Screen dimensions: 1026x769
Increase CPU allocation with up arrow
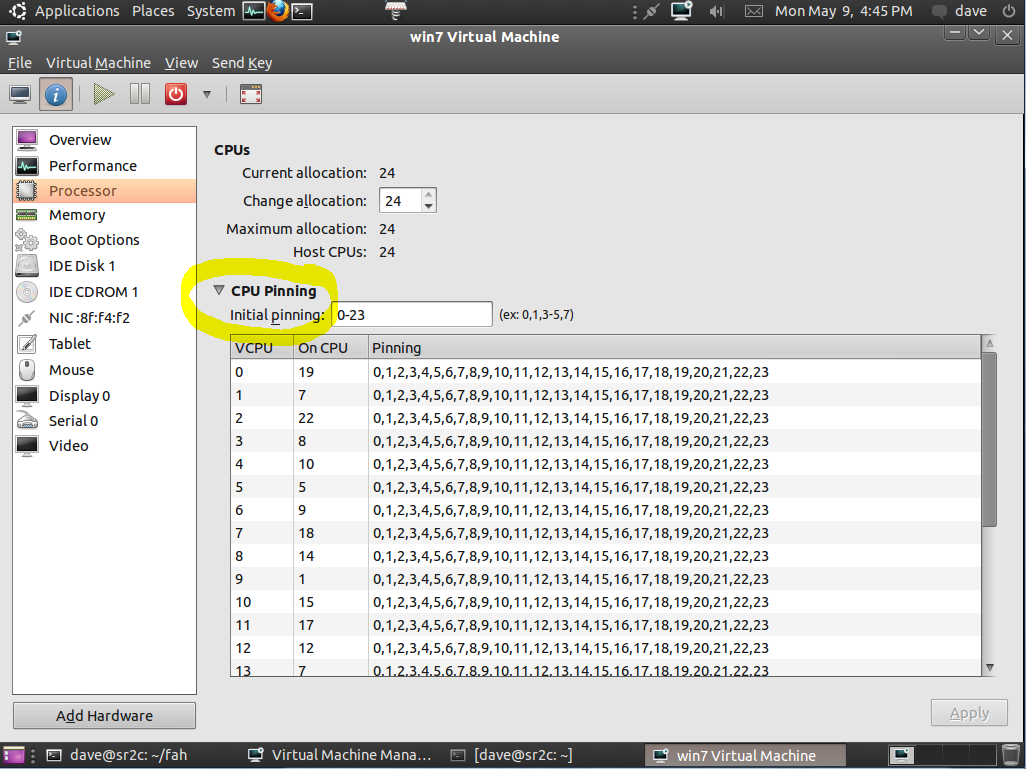pyautogui.click(x=428, y=194)
